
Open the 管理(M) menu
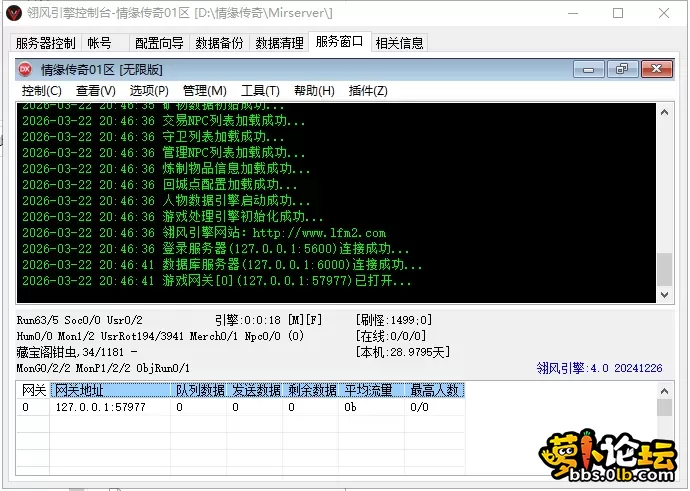point(205,91)
